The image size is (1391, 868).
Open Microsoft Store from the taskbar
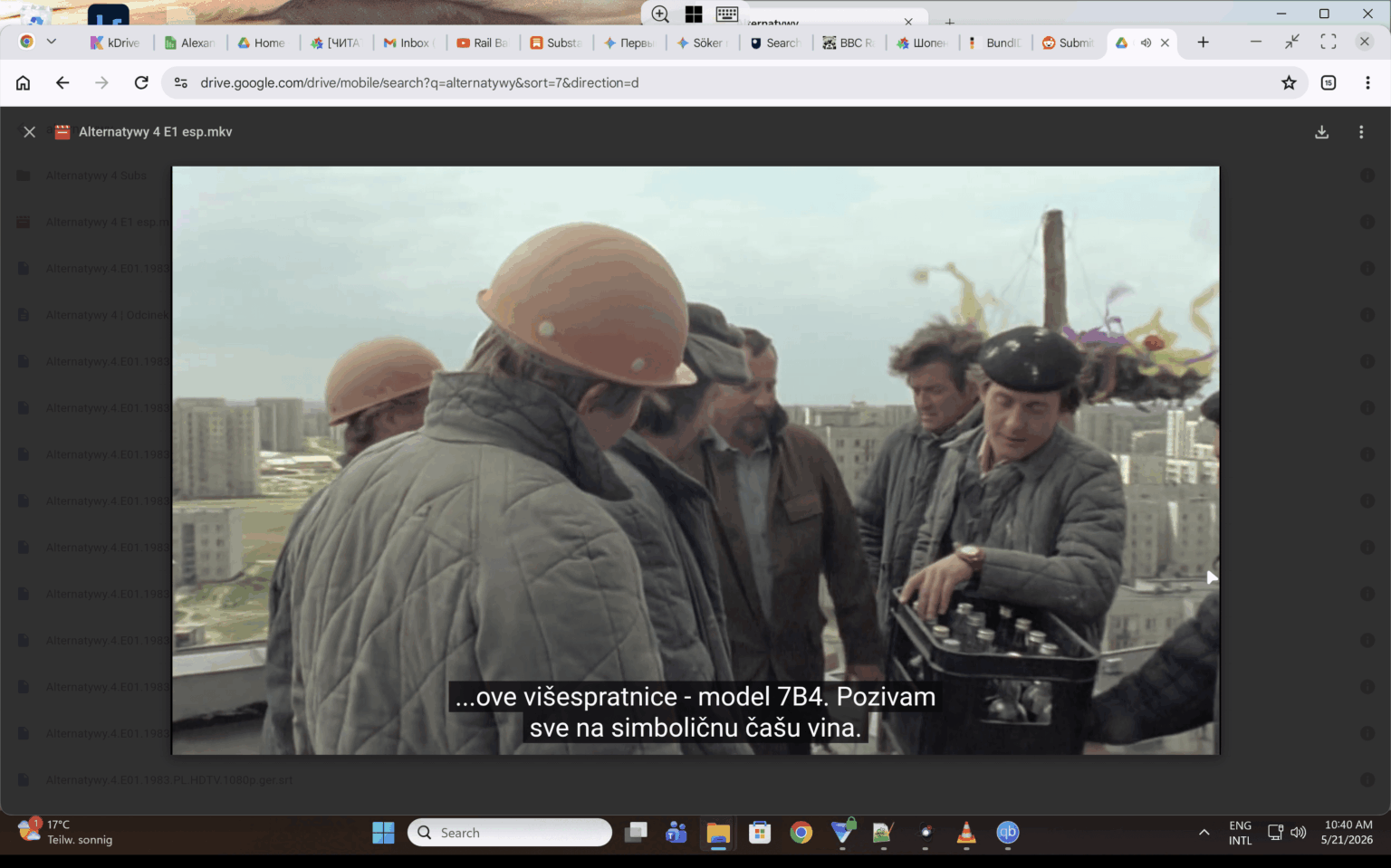[x=760, y=833]
